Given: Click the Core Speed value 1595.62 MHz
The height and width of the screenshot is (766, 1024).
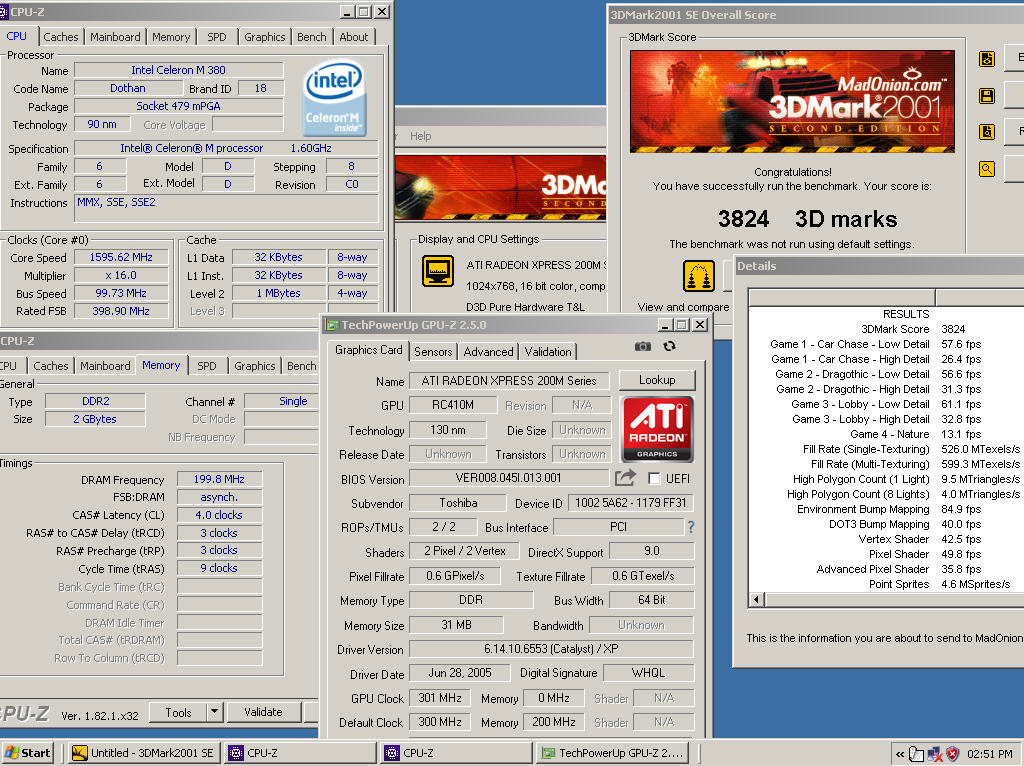Looking at the screenshot, I should coord(121,257).
